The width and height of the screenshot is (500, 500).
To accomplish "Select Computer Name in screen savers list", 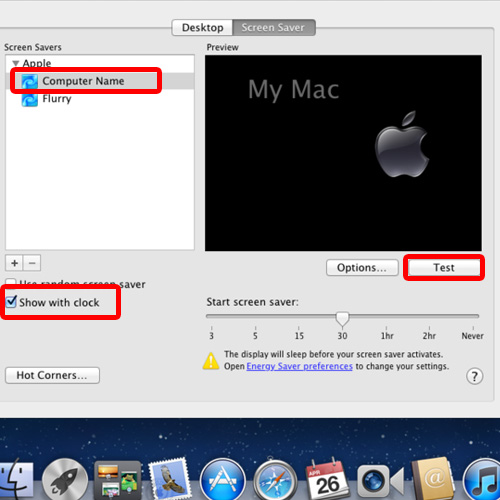I will [100, 81].
